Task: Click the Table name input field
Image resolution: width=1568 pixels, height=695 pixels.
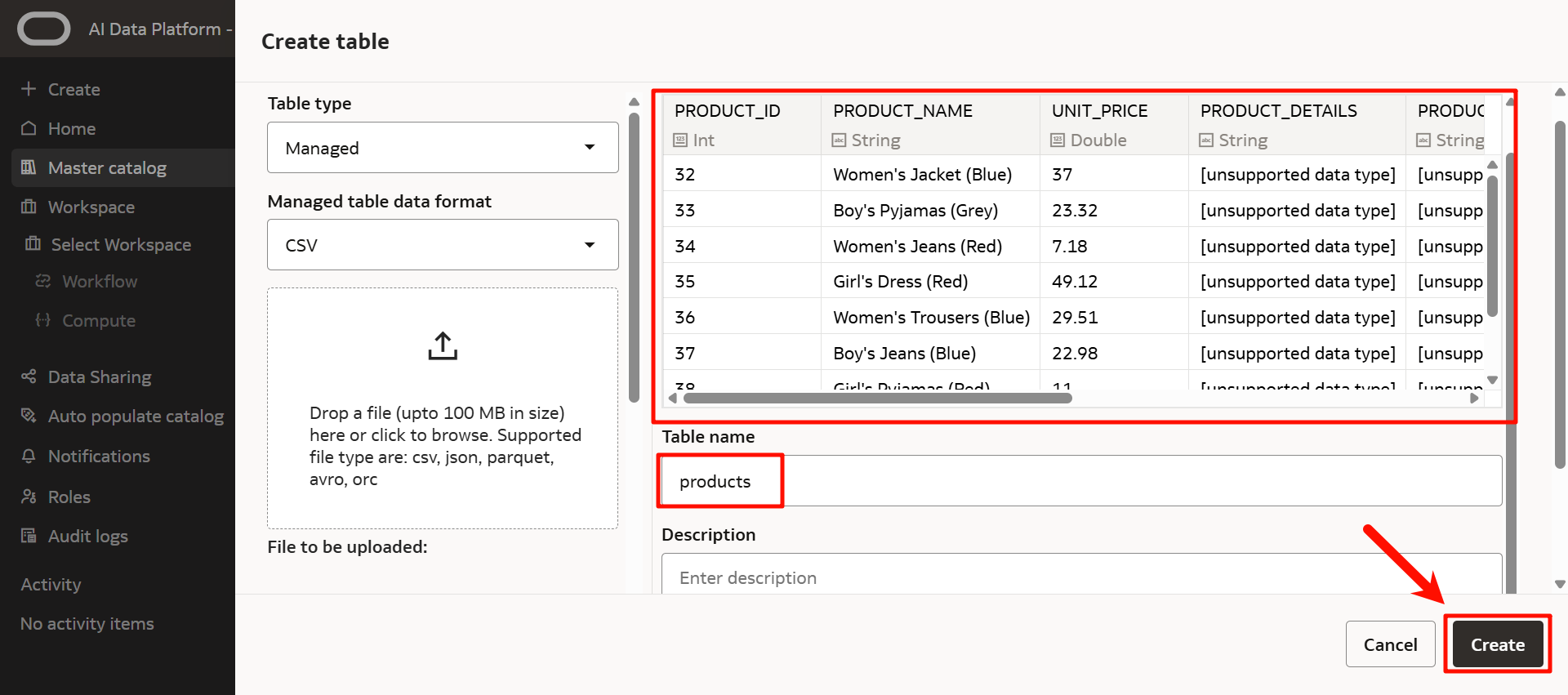Action: 1080,481
